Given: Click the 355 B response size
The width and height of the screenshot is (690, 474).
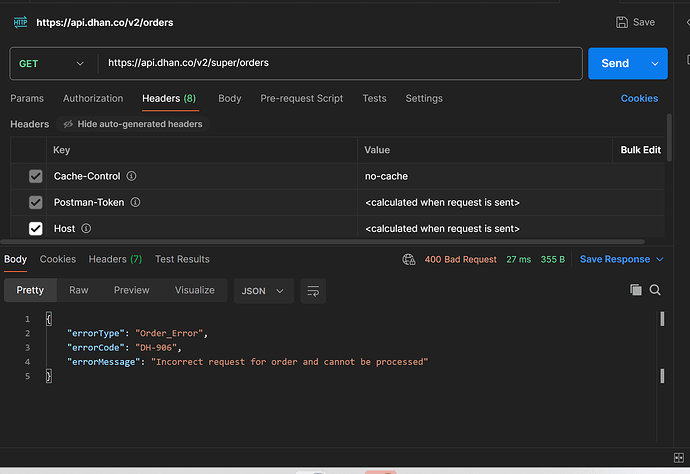Looking at the screenshot, I should (552, 259).
